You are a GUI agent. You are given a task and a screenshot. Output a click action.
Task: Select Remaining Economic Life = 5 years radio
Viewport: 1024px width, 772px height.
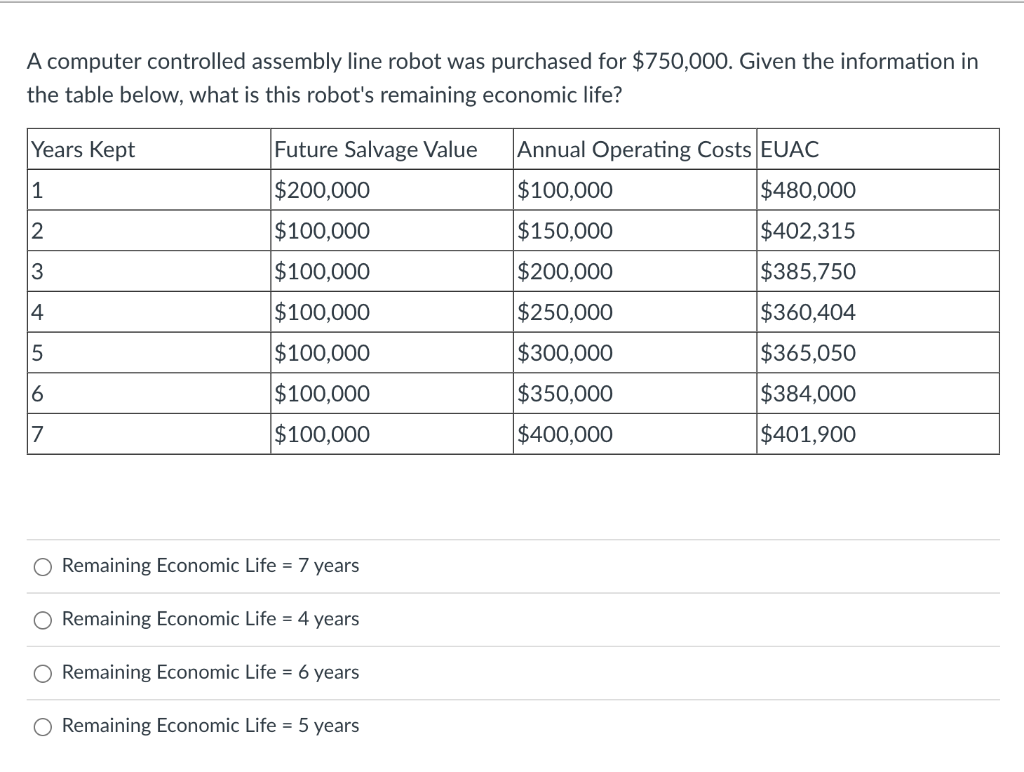[x=43, y=727]
